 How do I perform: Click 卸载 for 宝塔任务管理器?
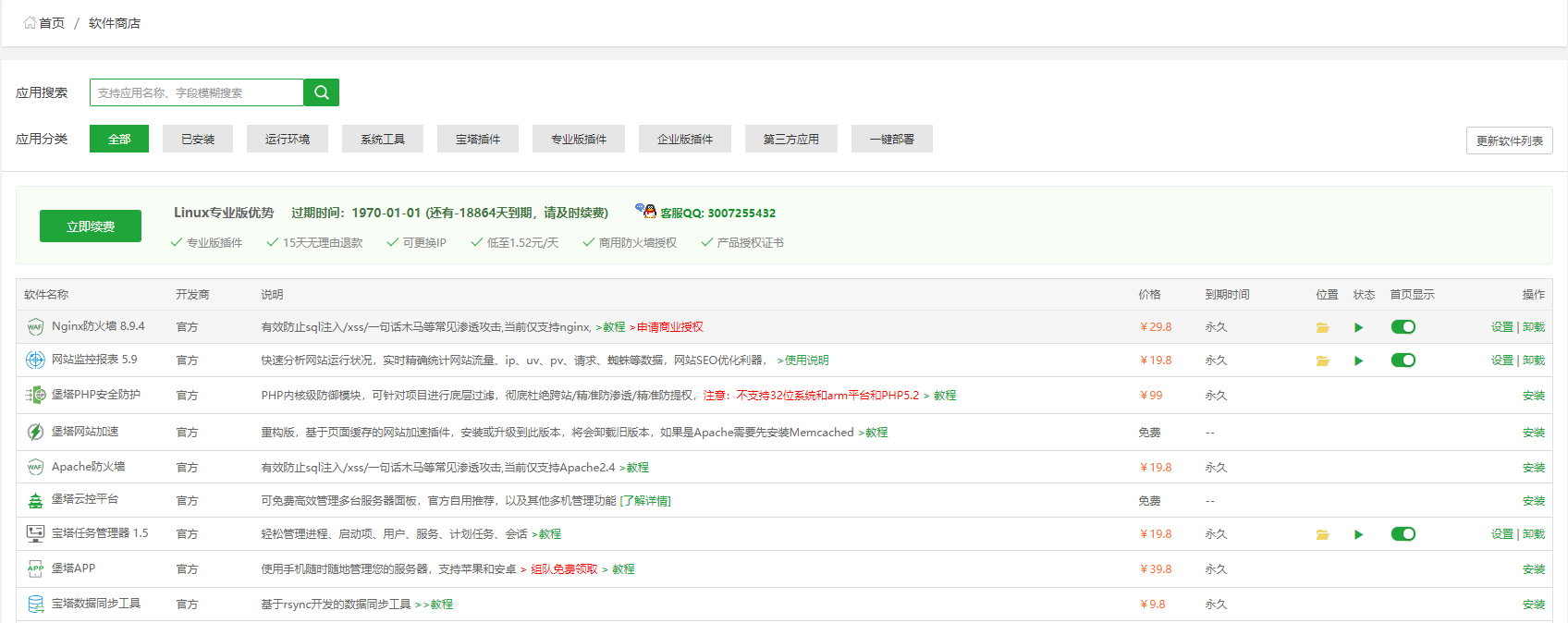click(x=1534, y=534)
